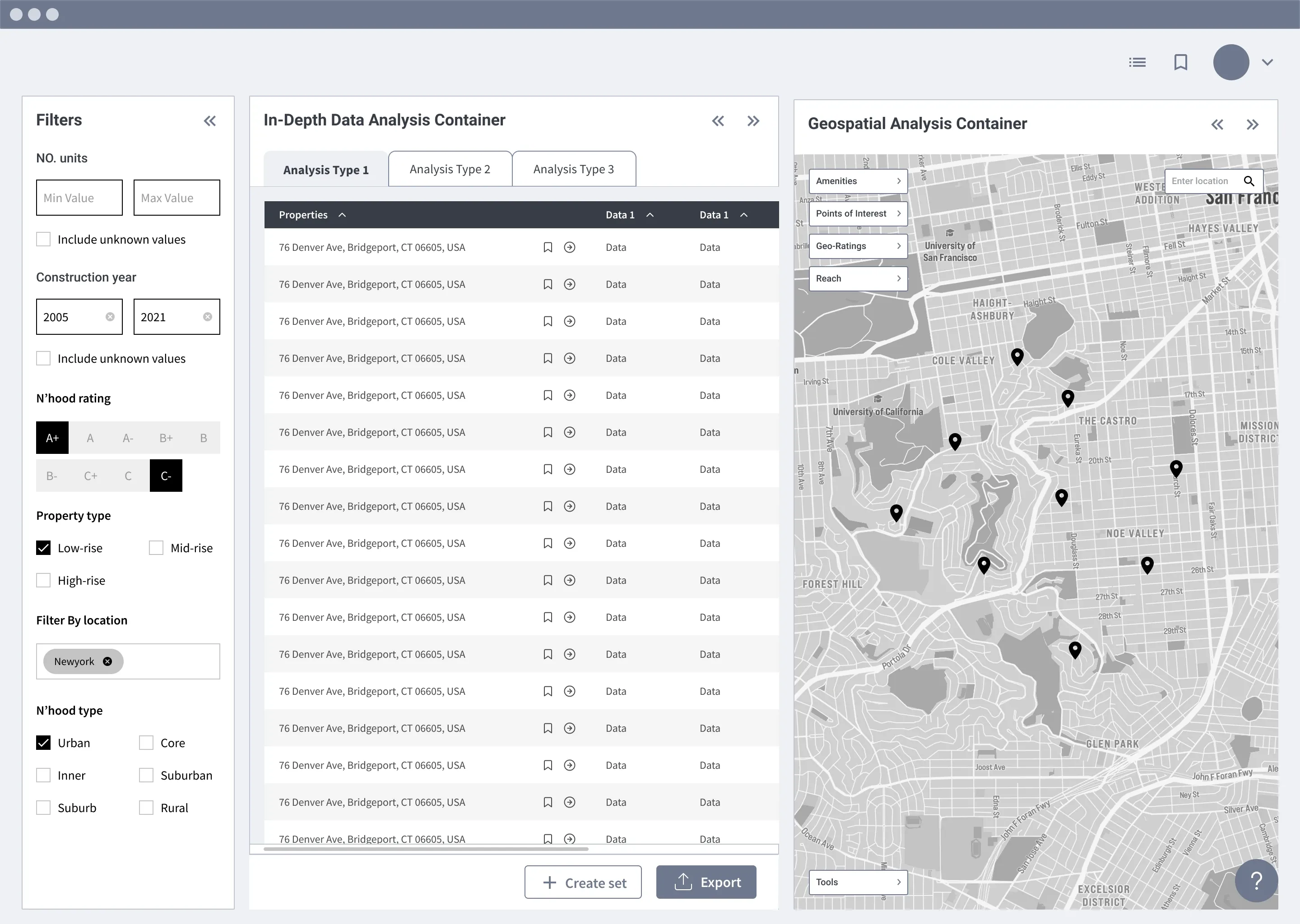Click the table horizontal scrollbar

426,849
